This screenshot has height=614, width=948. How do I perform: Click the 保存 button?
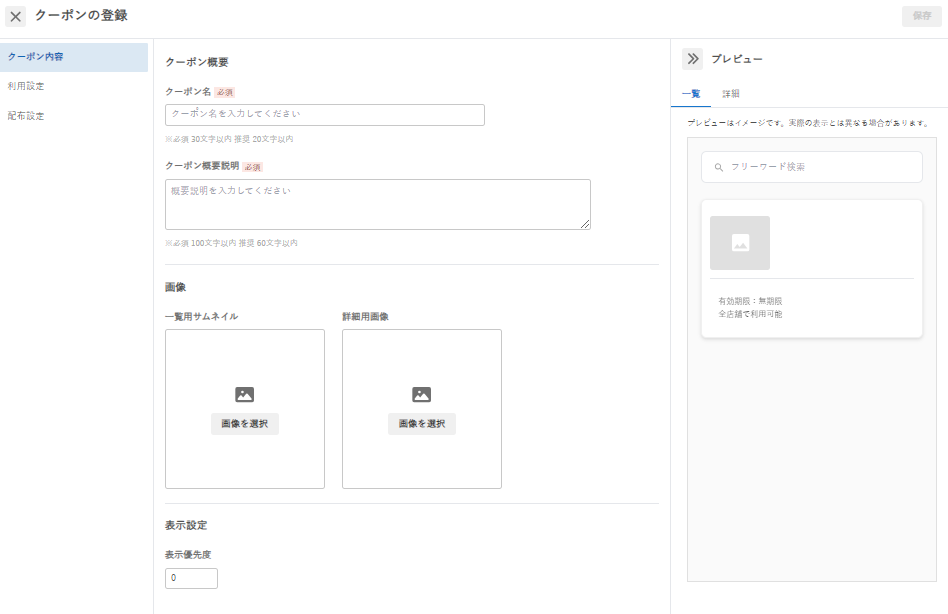(x=922, y=16)
